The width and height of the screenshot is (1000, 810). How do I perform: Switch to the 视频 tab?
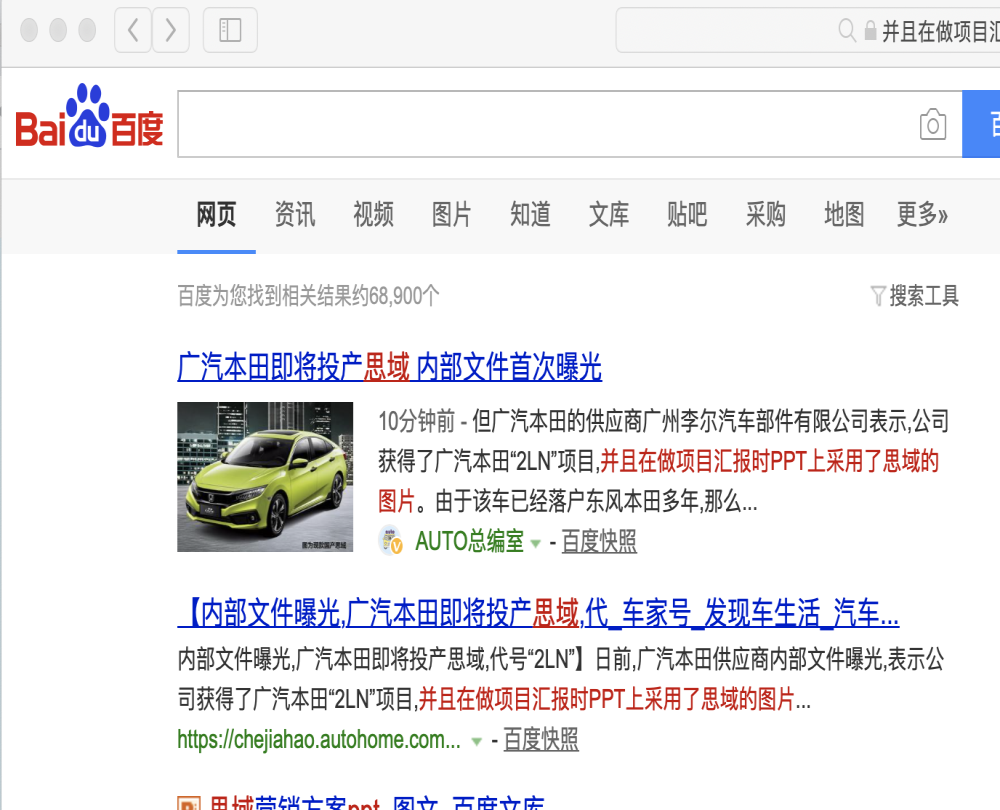point(373,214)
